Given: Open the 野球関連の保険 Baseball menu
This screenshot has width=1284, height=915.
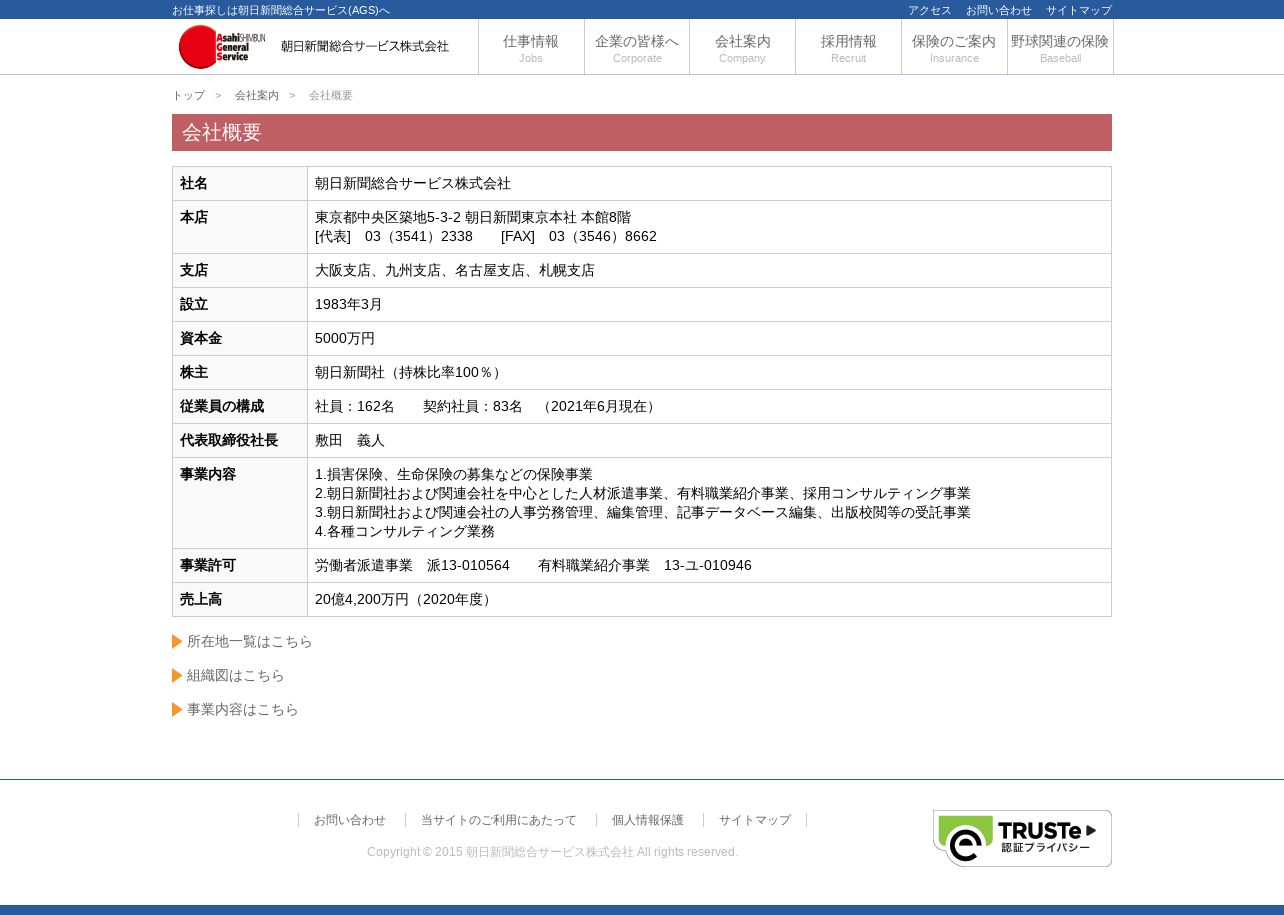Looking at the screenshot, I should pyautogui.click(x=1060, y=47).
